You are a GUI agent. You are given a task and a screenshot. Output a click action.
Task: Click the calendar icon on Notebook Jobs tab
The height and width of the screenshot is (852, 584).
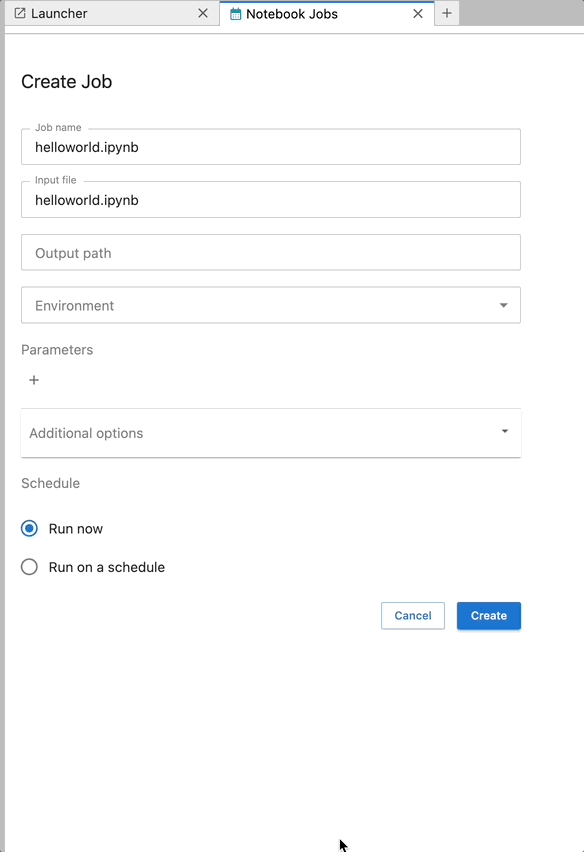237,14
